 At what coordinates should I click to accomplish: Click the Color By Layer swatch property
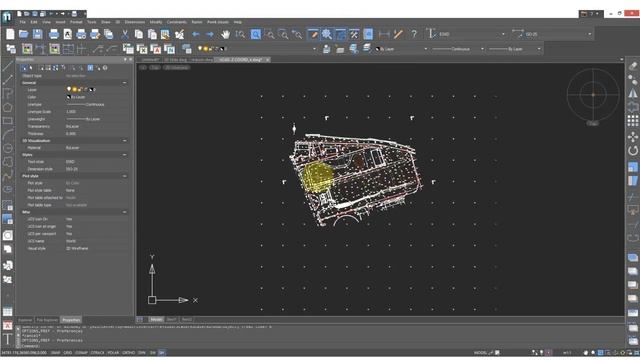pos(69,97)
